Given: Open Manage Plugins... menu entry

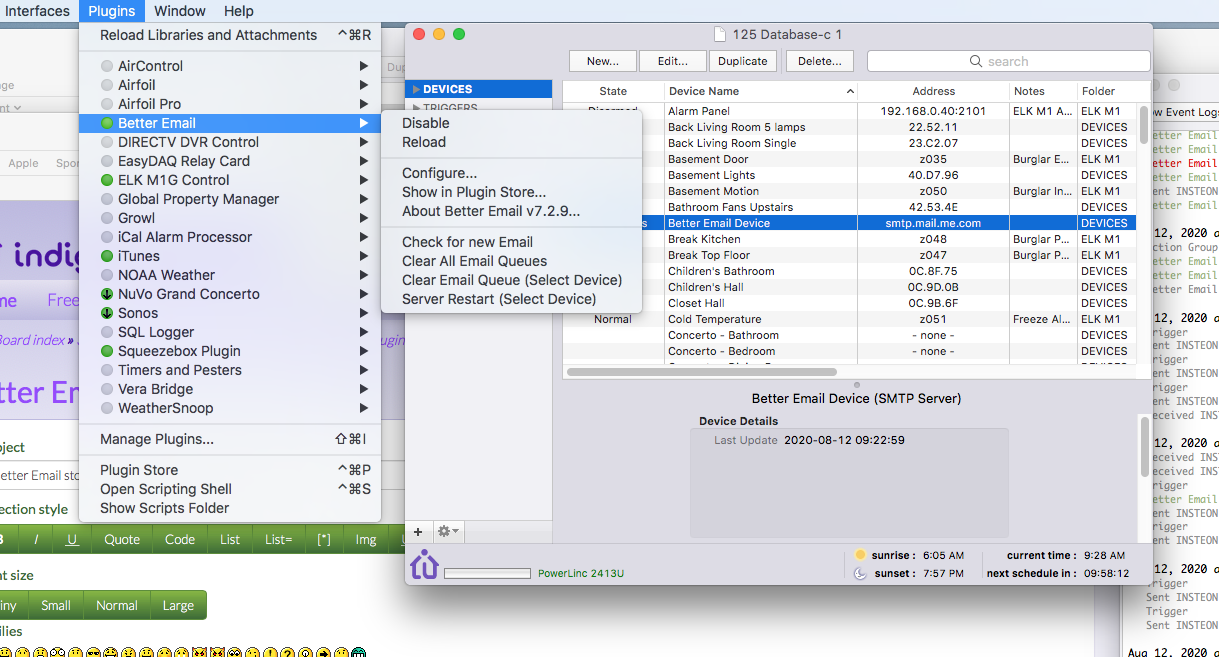Looking at the screenshot, I should pyautogui.click(x=230, y=439).
